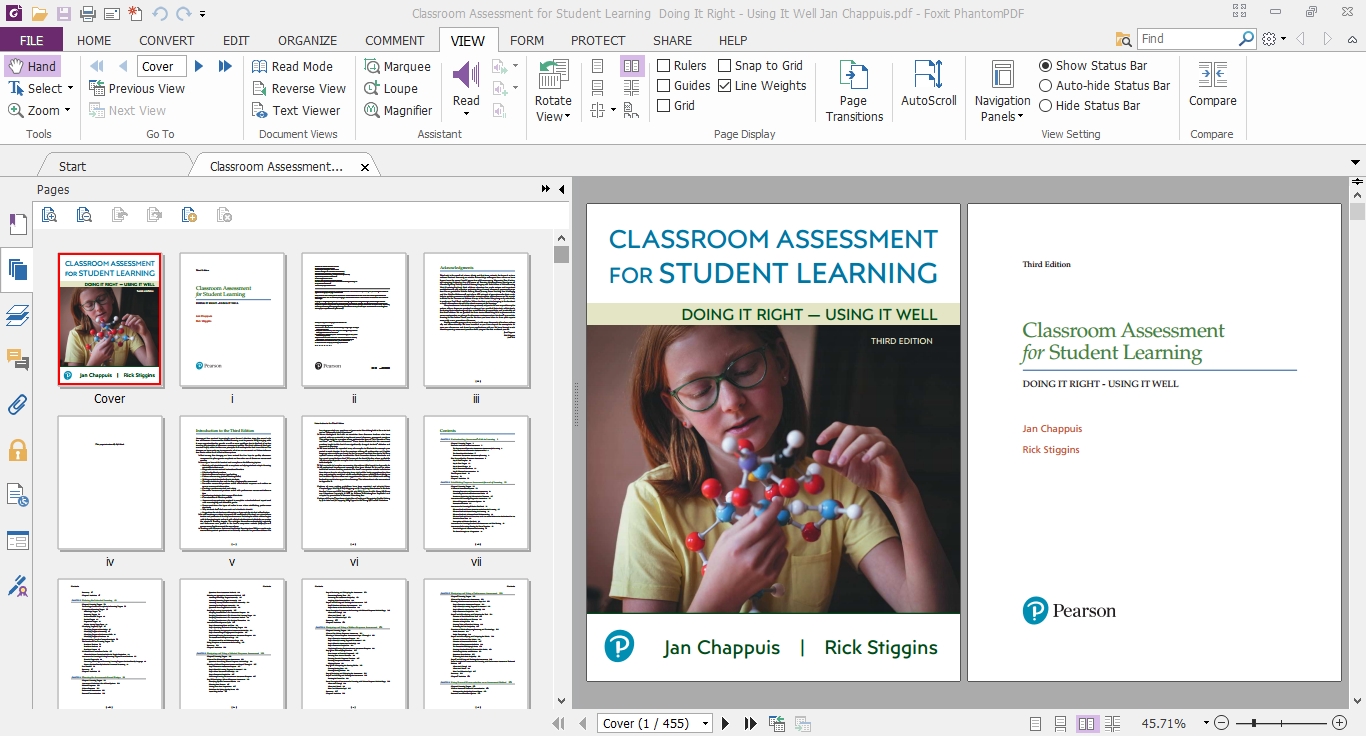
Task: Open file using the folder icon in quick access toolbar
Action: [x=39, y=14]
